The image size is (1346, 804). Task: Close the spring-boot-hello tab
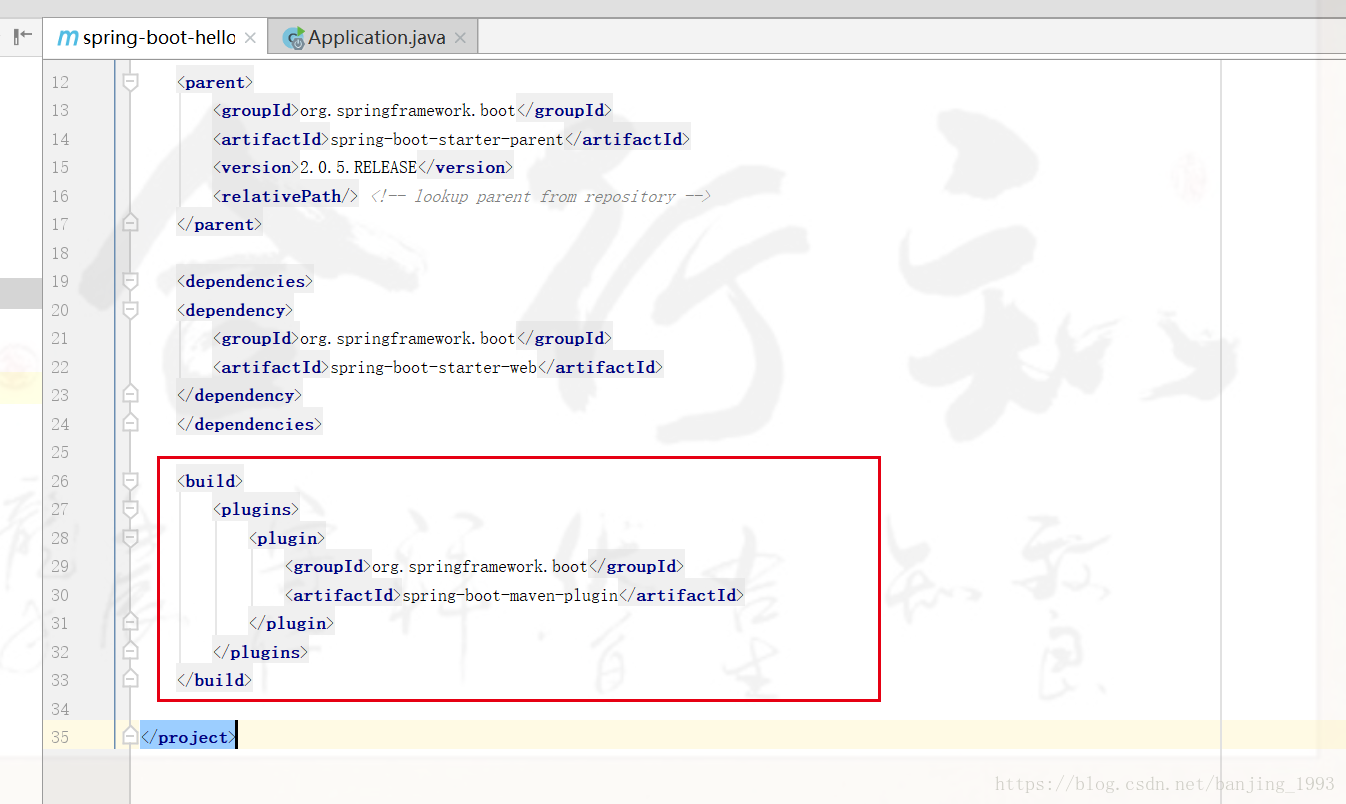click(250, 38)
